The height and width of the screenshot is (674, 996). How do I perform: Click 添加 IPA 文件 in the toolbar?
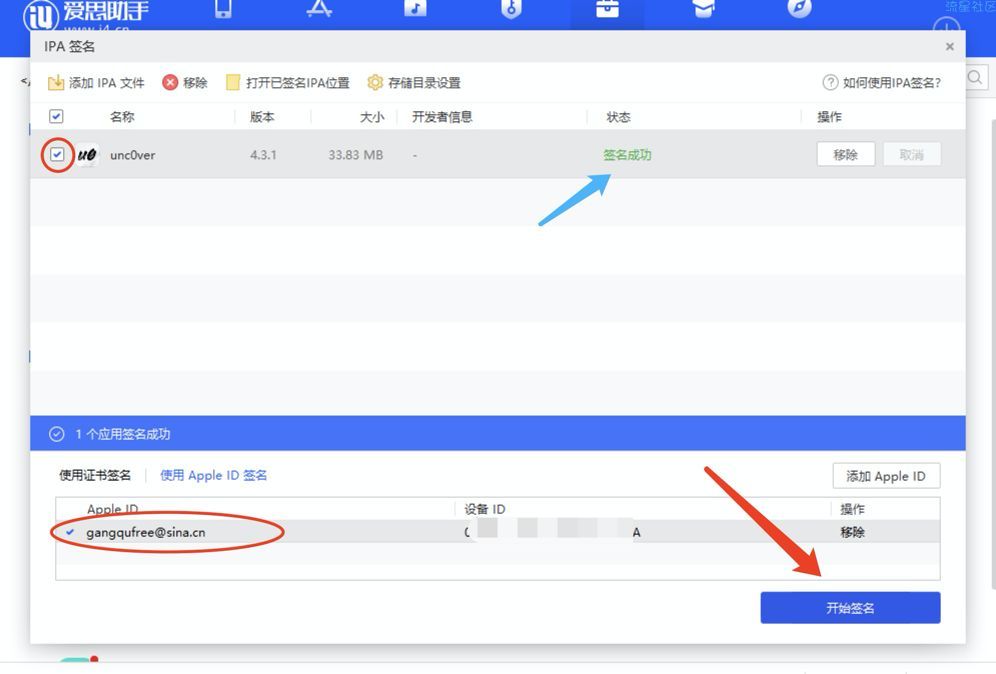[x=97, y=83]
